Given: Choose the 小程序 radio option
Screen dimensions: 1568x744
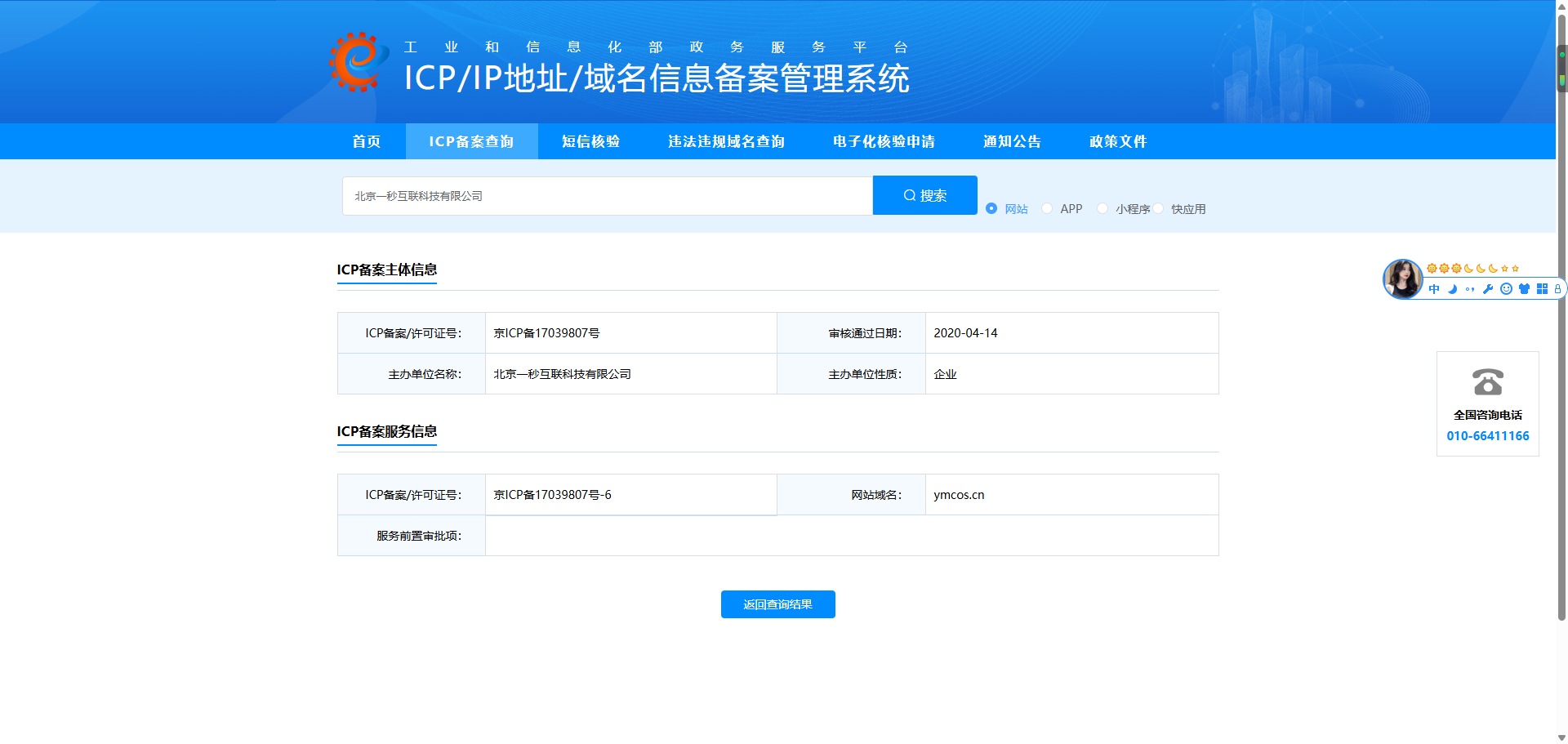Looking at the screenshot, I should coord(1102,209).
